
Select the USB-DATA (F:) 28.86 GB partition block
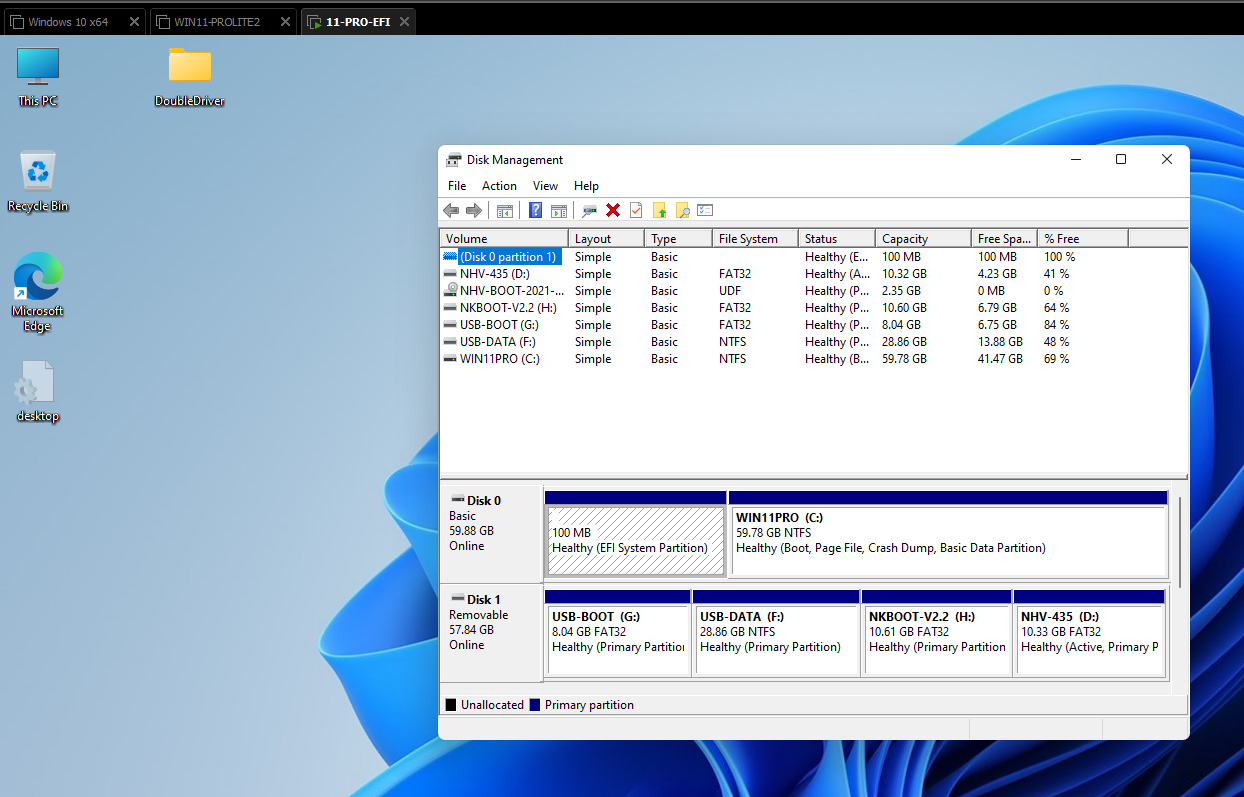click(x=776, y=640)
